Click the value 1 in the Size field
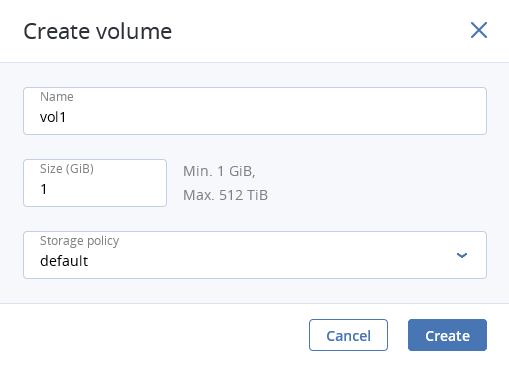This screenshot has width=509, height=365. tap(44, 189)
